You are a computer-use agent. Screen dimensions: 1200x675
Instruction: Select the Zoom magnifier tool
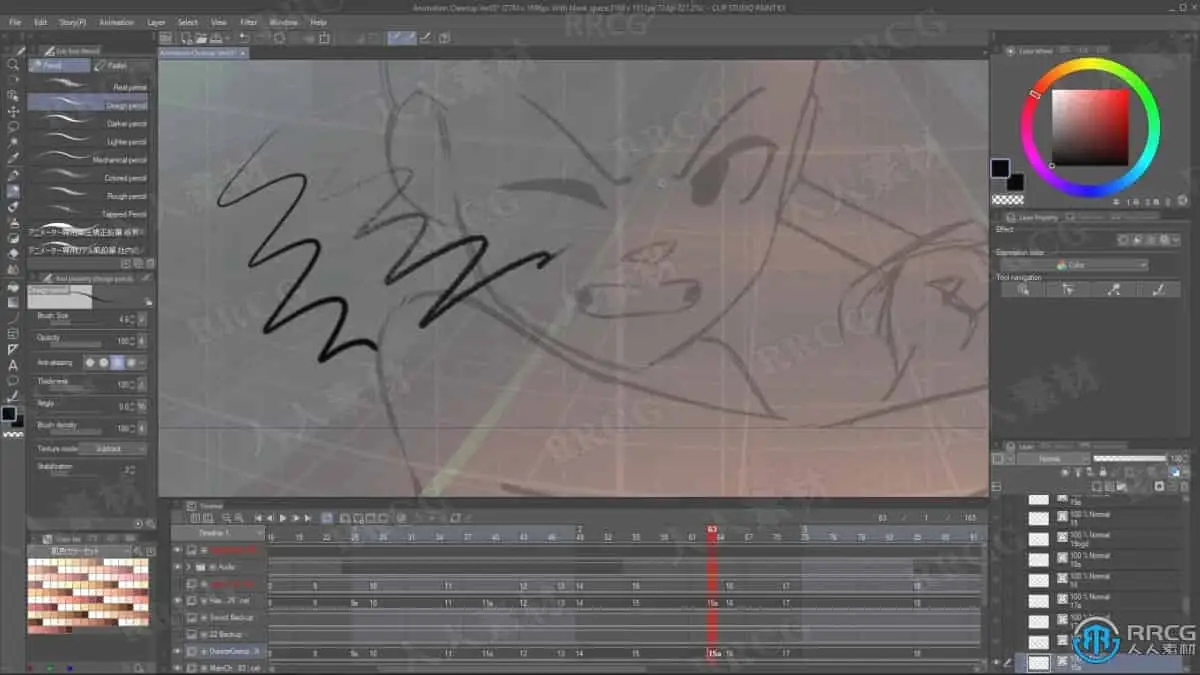[x=13, y=64]
